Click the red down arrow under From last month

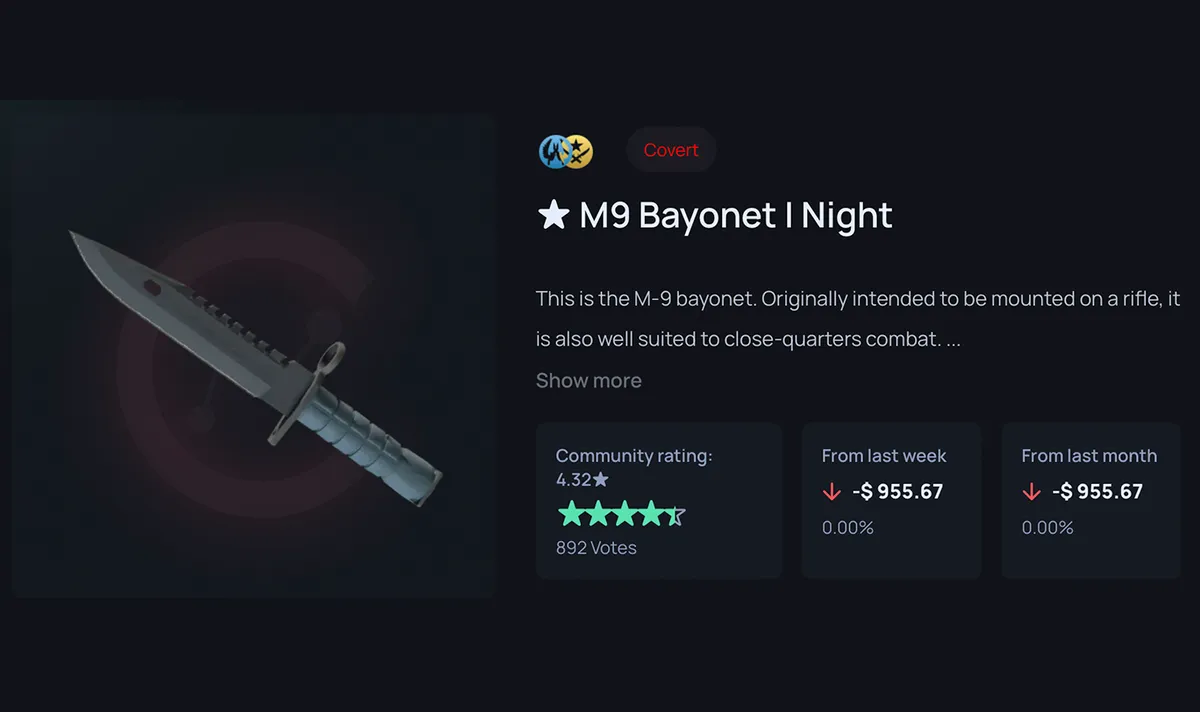coord(1031,492)
